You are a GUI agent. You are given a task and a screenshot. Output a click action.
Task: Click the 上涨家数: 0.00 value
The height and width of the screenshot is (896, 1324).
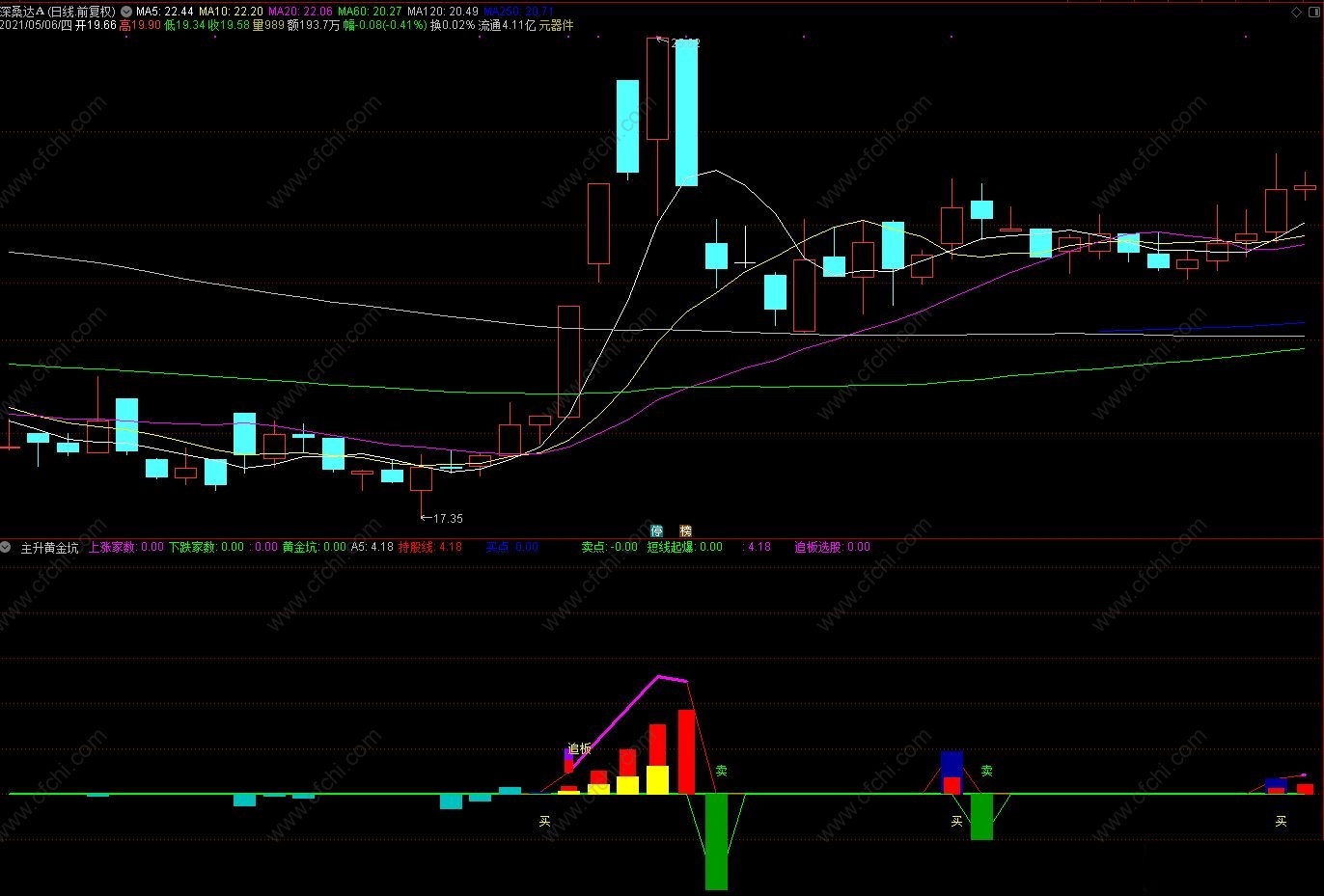(126, 547)
